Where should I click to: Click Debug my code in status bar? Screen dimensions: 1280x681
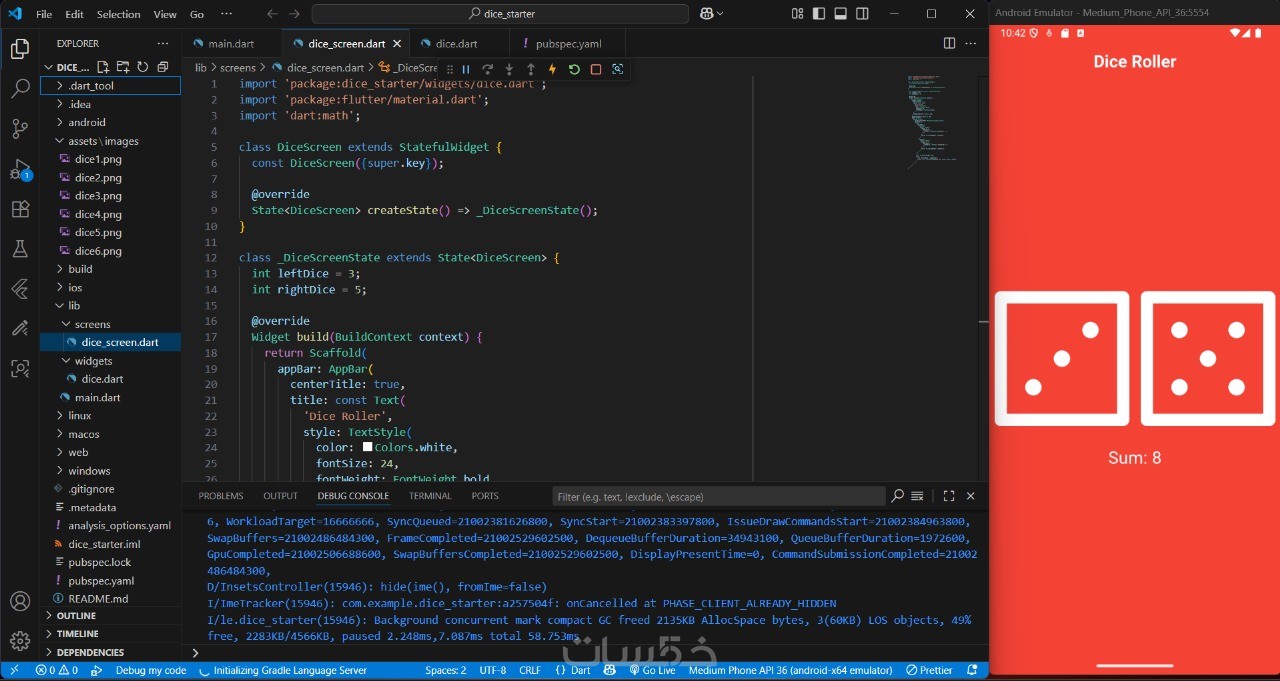150,670
